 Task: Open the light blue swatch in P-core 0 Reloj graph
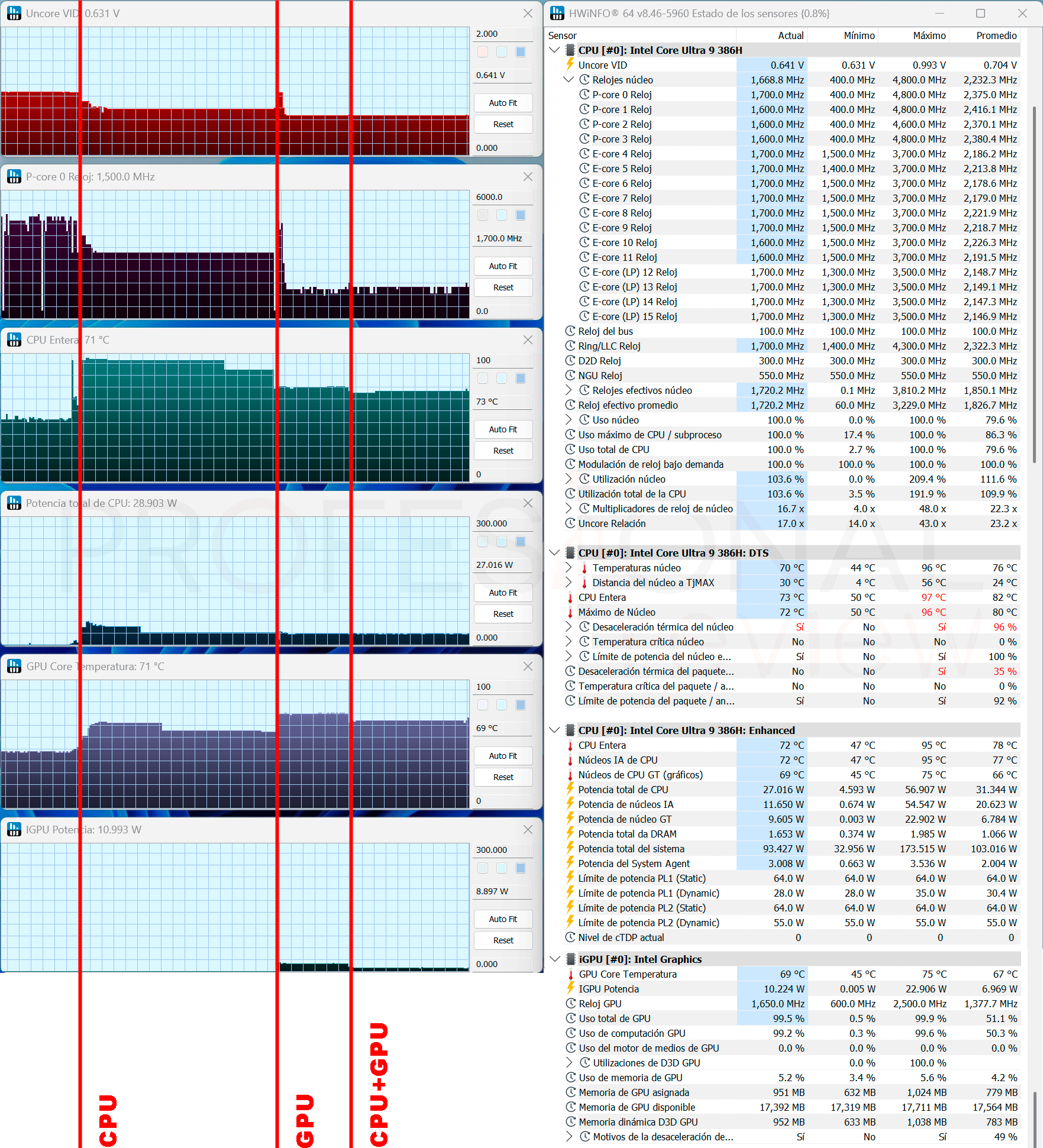pyautogui.click(x=502, y=215)
